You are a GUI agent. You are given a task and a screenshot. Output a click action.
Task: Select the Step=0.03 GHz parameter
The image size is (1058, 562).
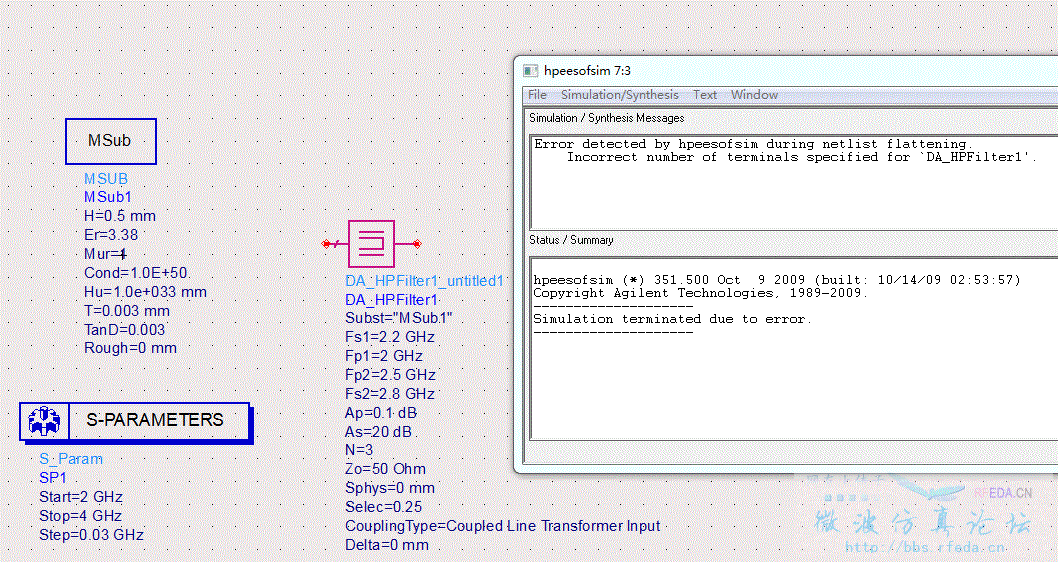click(x=91, y=535)
